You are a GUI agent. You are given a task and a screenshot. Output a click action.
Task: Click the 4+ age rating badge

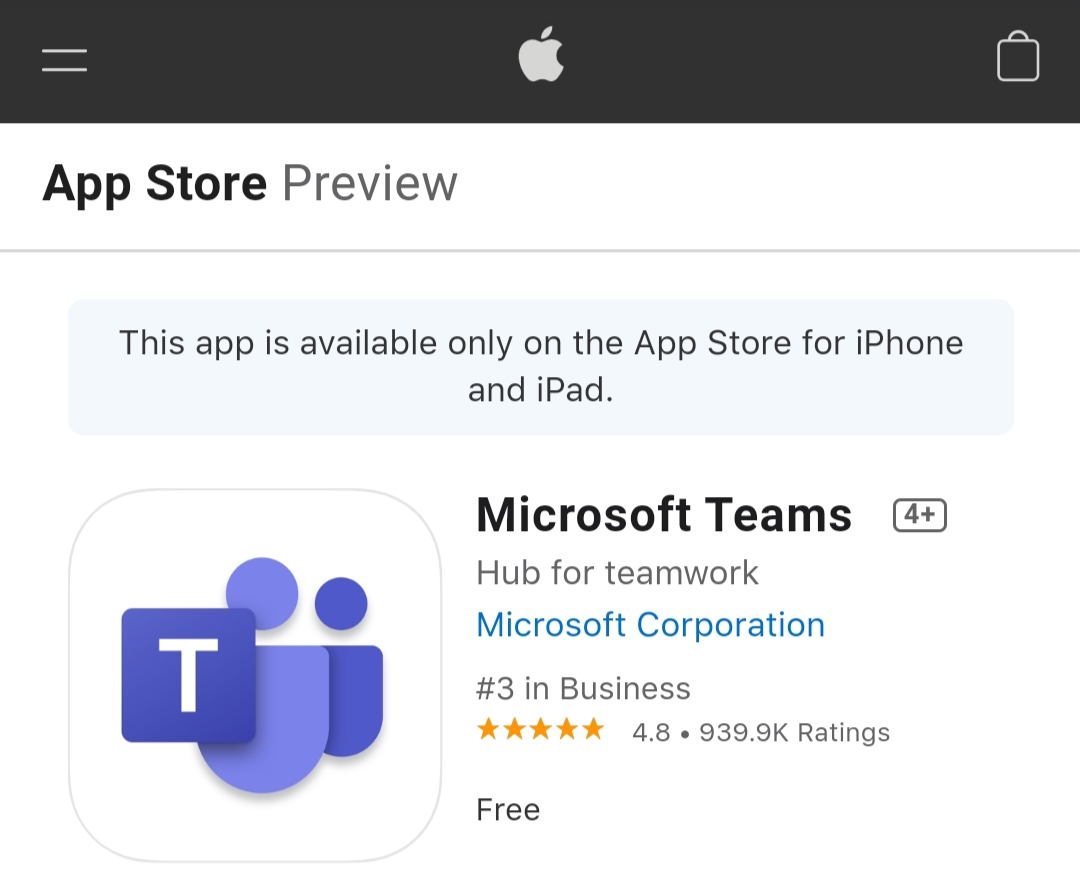tap(920, 515)
